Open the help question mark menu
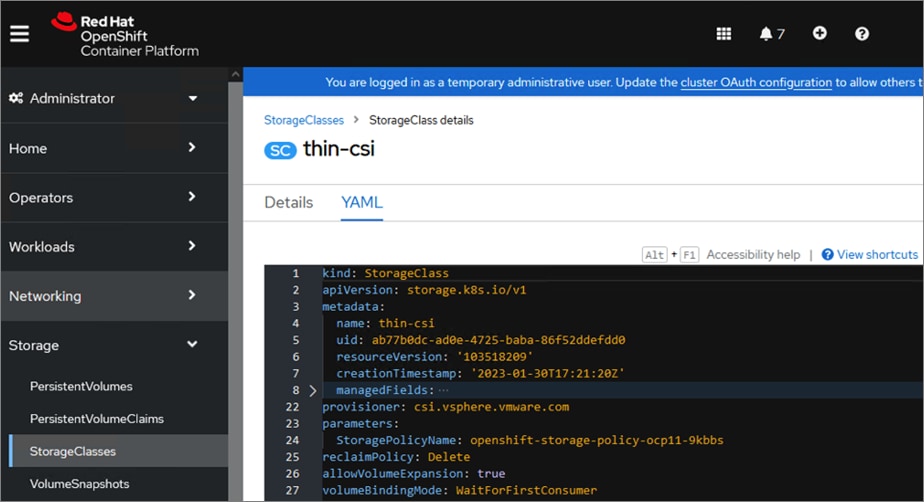 pos(862,34)
